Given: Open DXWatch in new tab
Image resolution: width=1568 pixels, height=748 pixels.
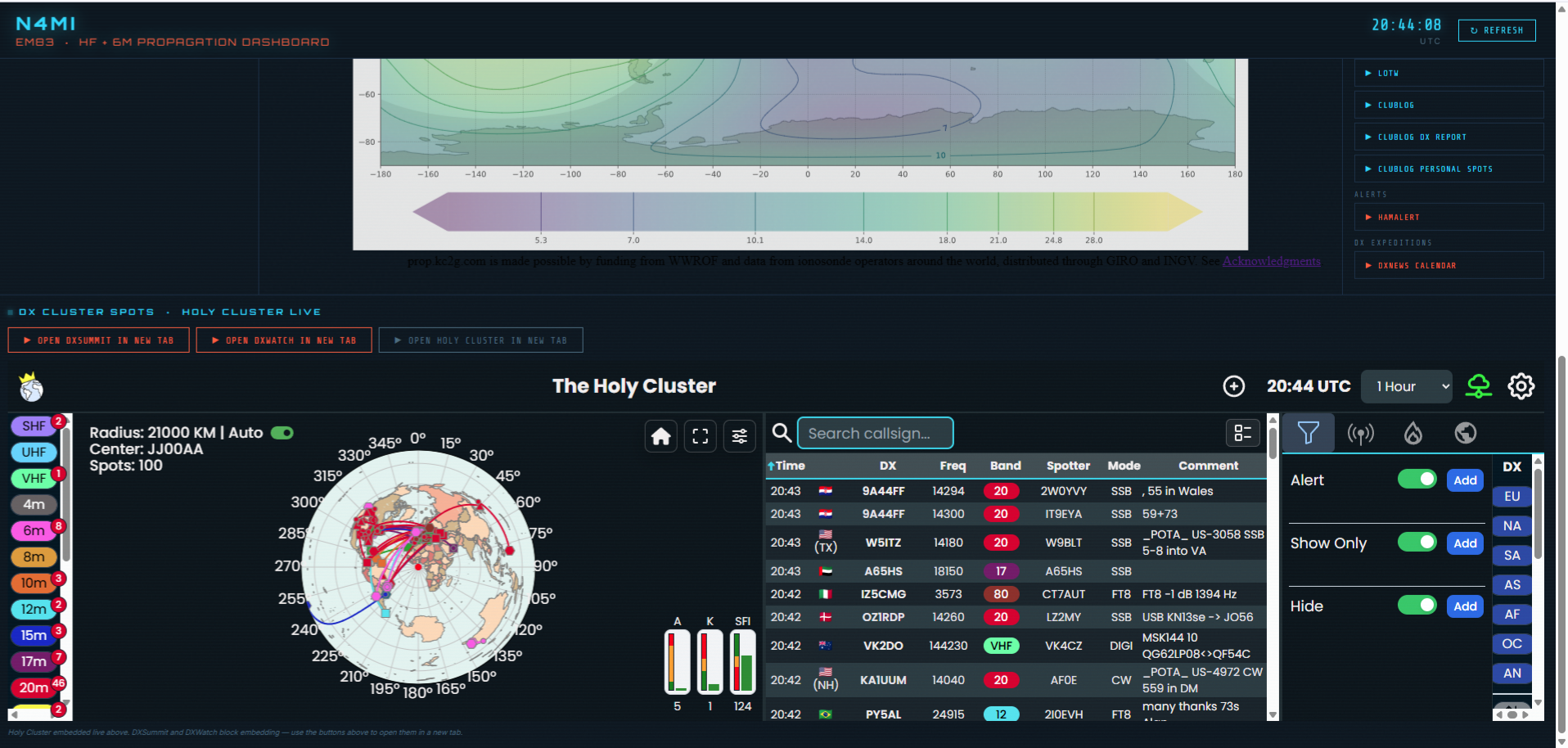Looking at the screenshot, I should pyautogui.click(x=284, y=340).
